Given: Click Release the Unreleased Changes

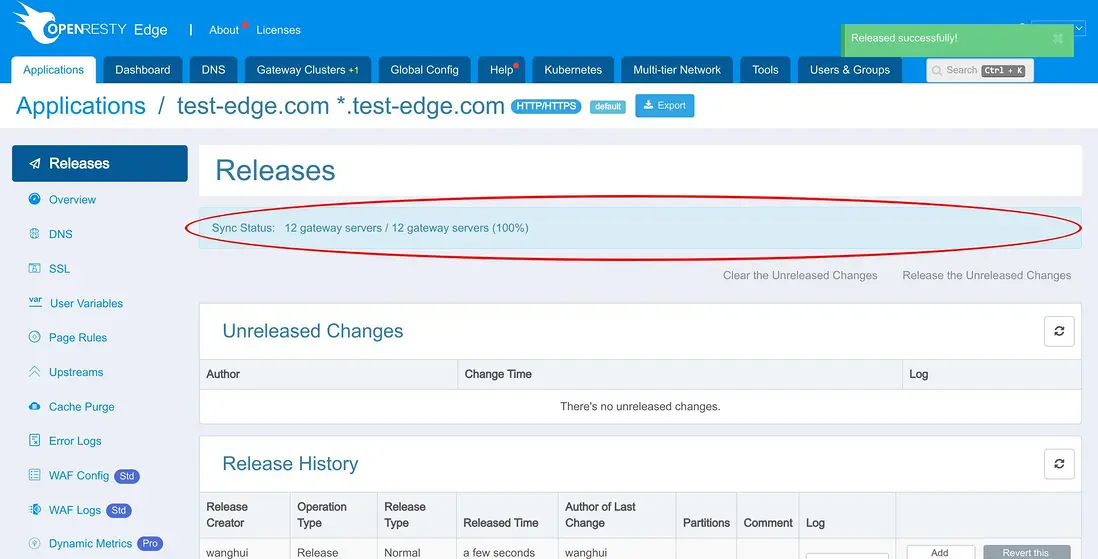Looking at the screenshot, I should (987, 275).
